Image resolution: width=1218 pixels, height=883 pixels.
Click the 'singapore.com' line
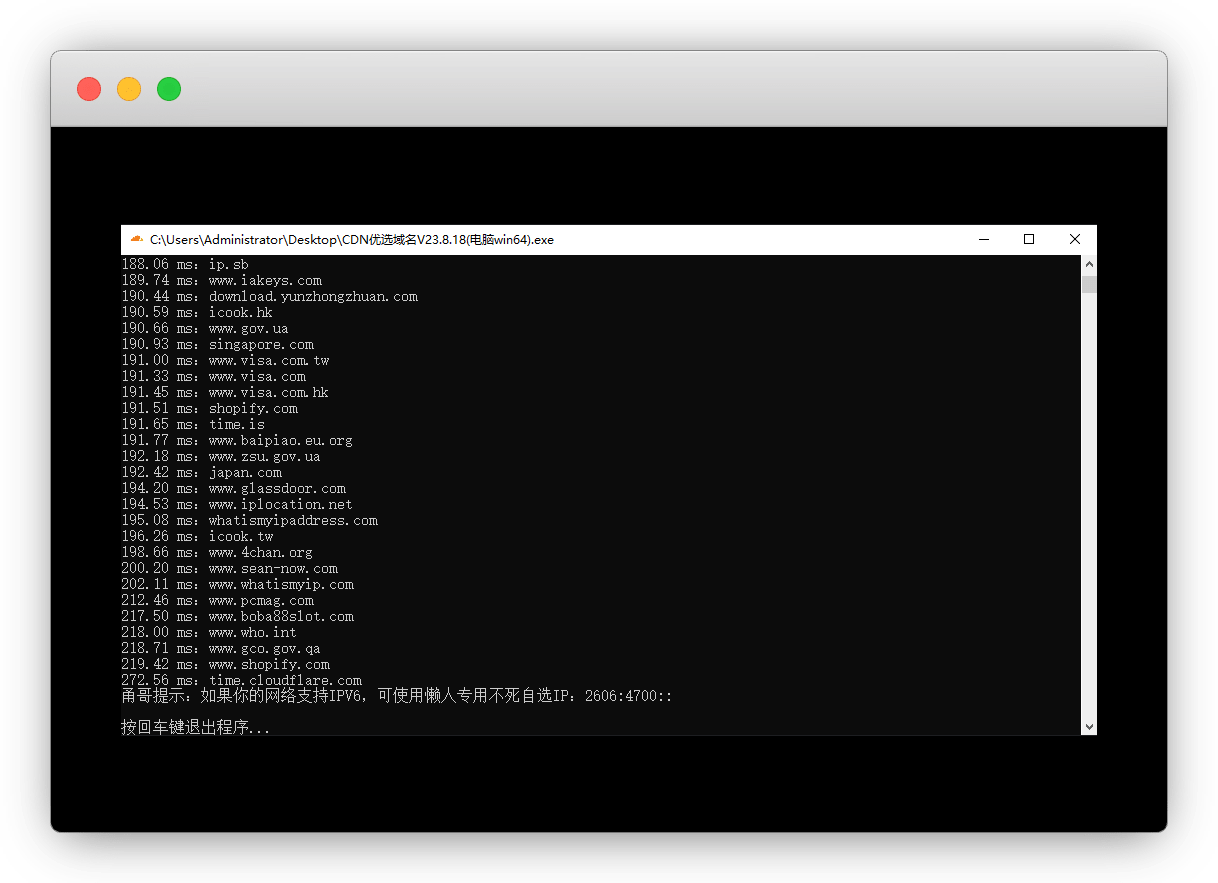pyautogui.click(x=217, y=344)
